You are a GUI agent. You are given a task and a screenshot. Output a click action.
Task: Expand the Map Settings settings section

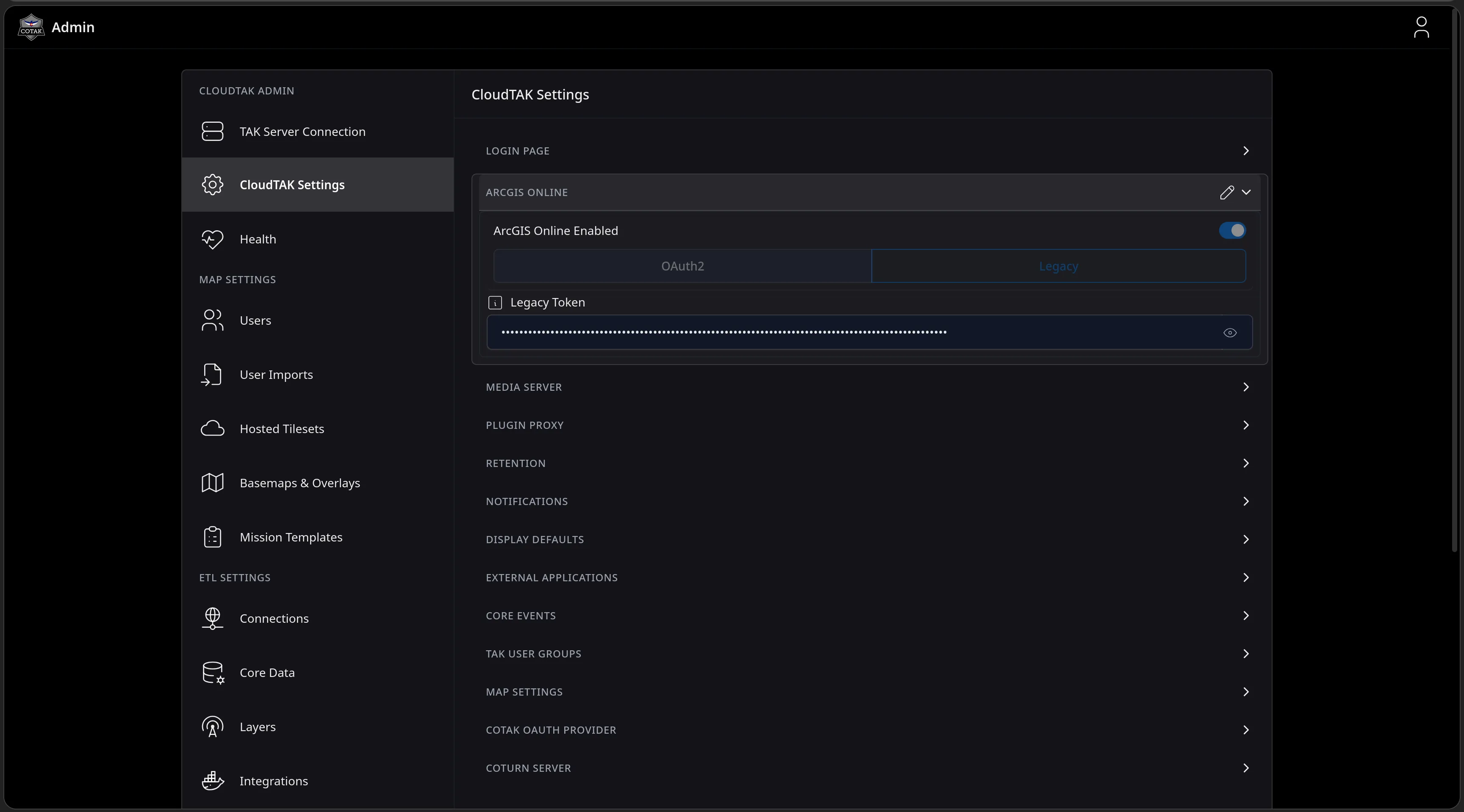870,691
